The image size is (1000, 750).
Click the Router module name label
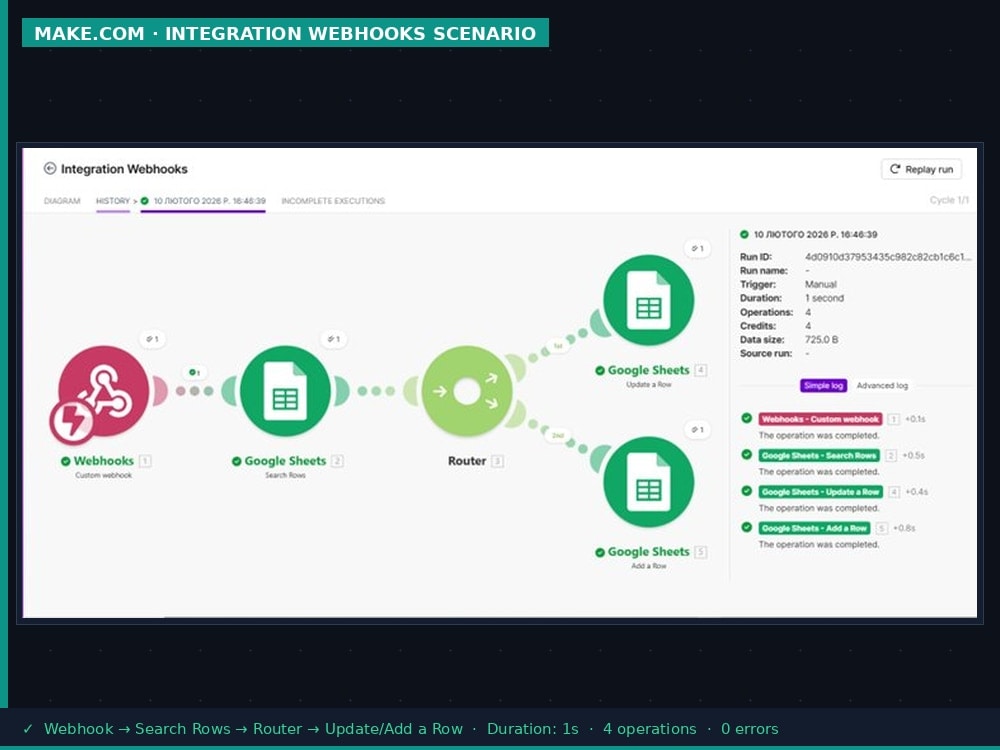(467, 461)
